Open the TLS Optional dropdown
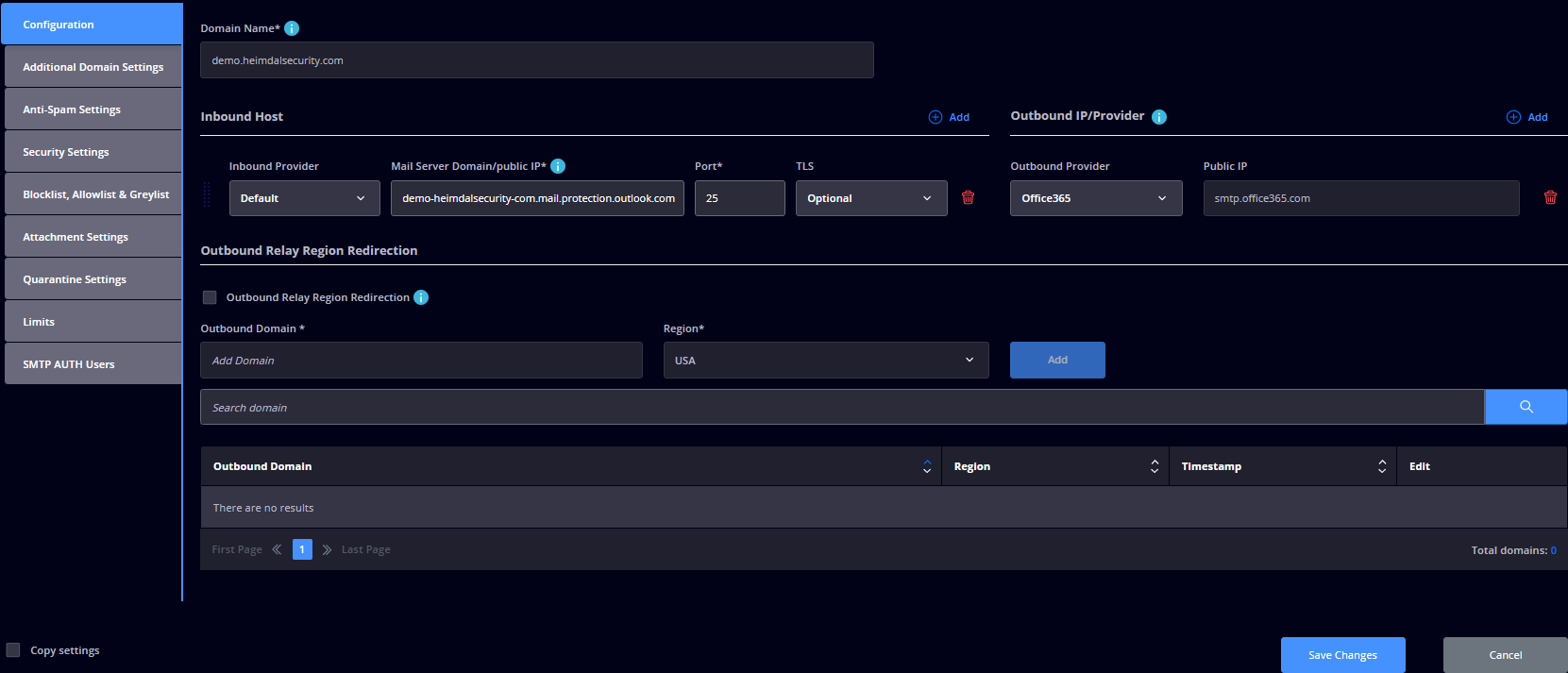The width and height of the screenshot is (1568, 673). 871,198
